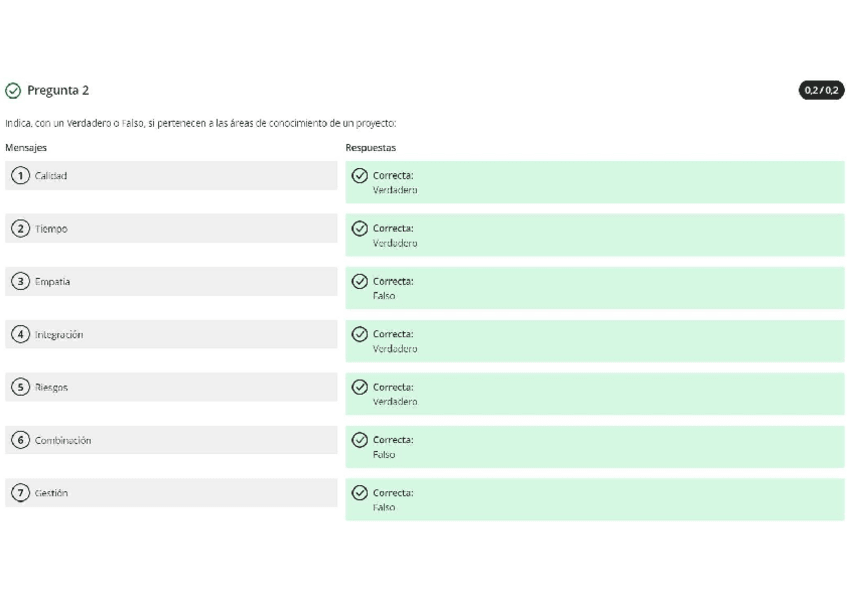Click number 4 circle next to Integración
This screenshot has width=848, height=599.
click(x=20, y=335)
